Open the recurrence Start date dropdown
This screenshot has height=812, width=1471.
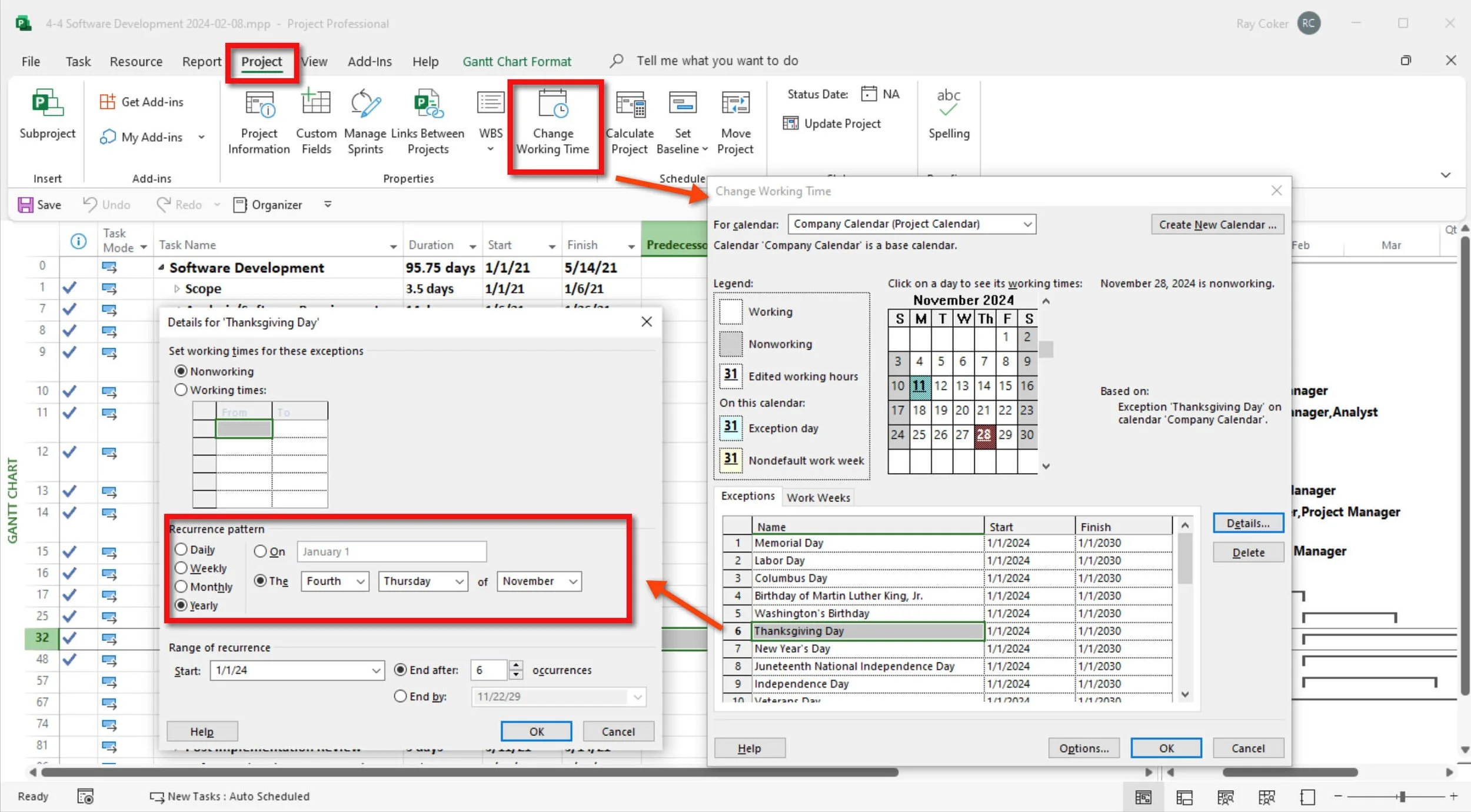point(376,670)
